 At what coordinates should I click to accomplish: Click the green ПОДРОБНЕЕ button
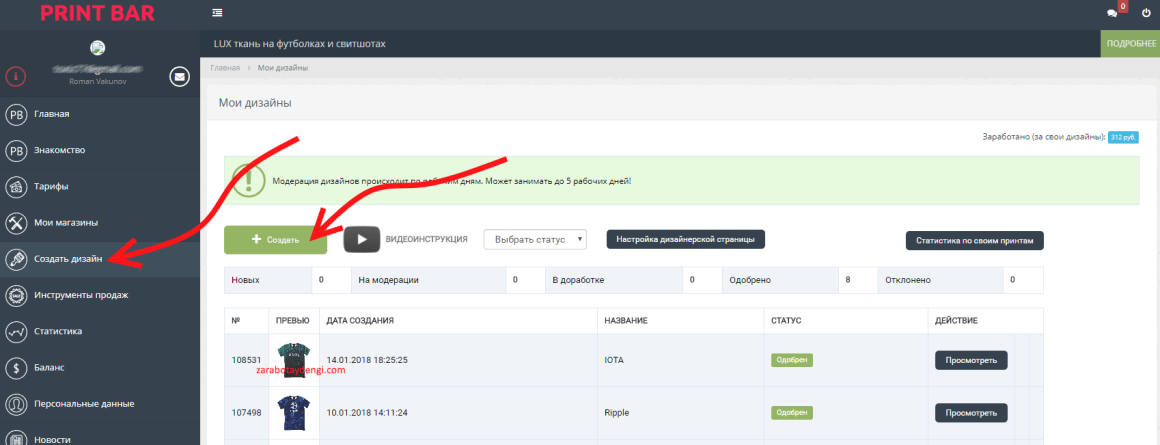1130,44
